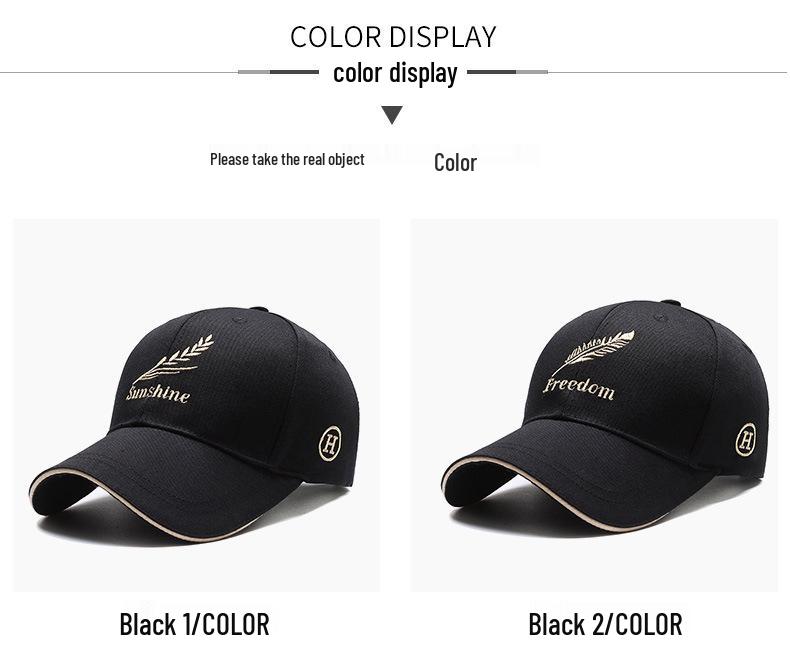Click the circled H logo on right cap
This screenshot has height=649, width=790.
[746, 439]
